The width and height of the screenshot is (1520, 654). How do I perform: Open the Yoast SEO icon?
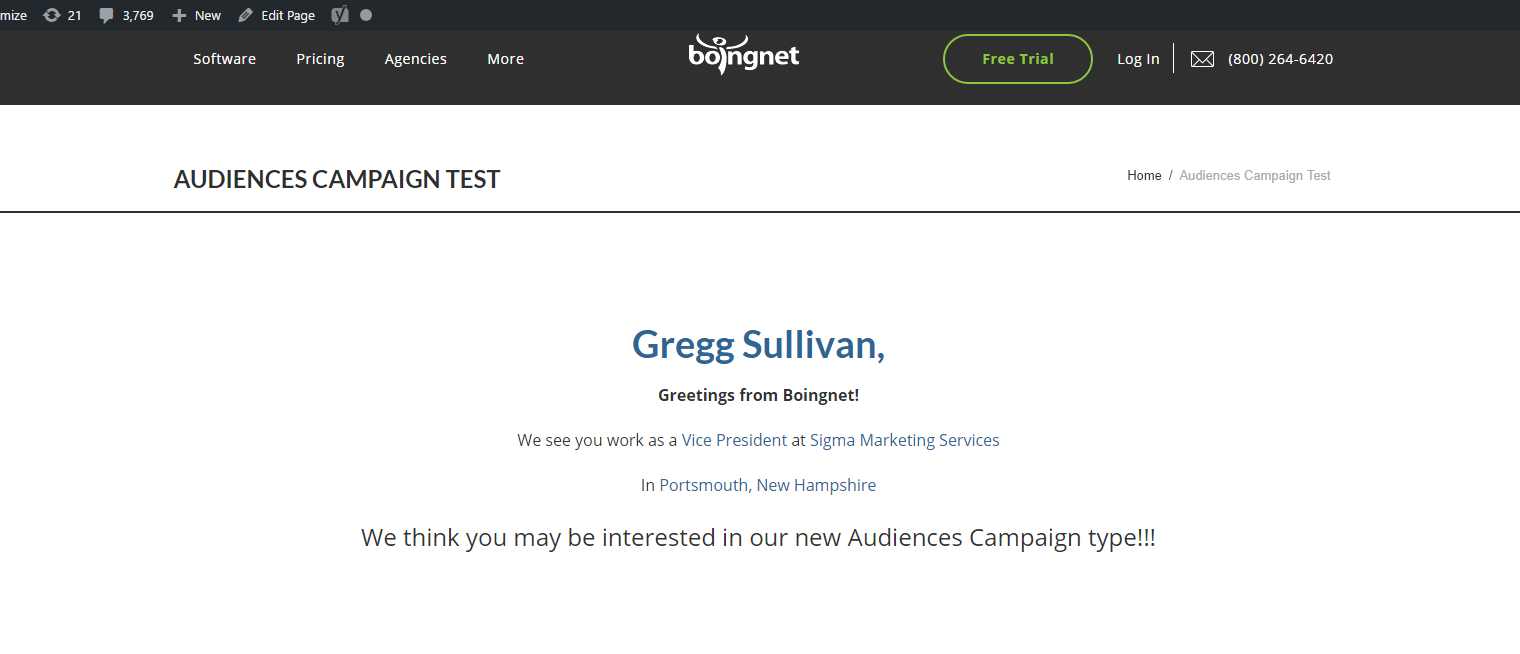[340, 15]
